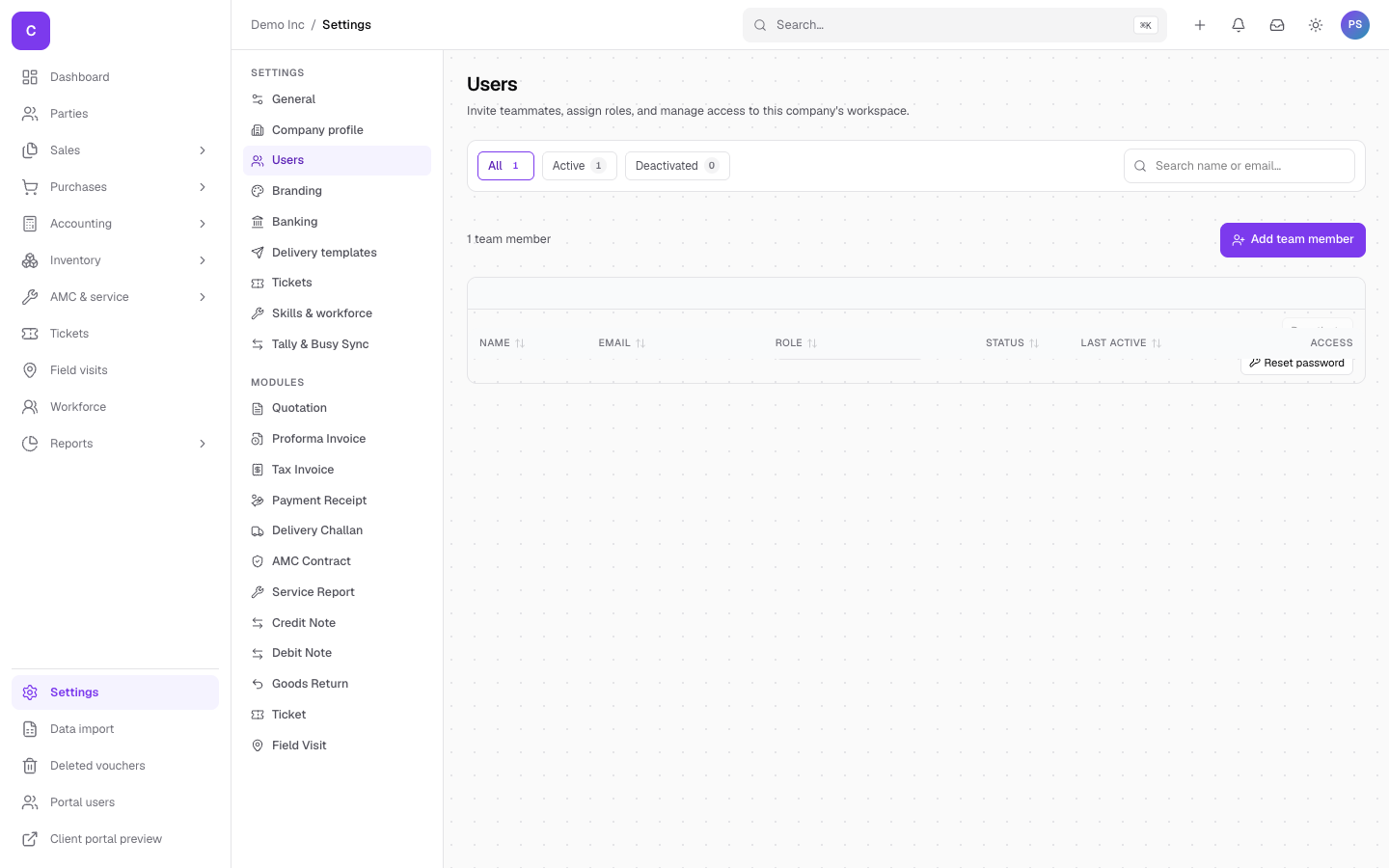
Task: Open Tally & Busy Sync settings
Action: click(337, 344)
